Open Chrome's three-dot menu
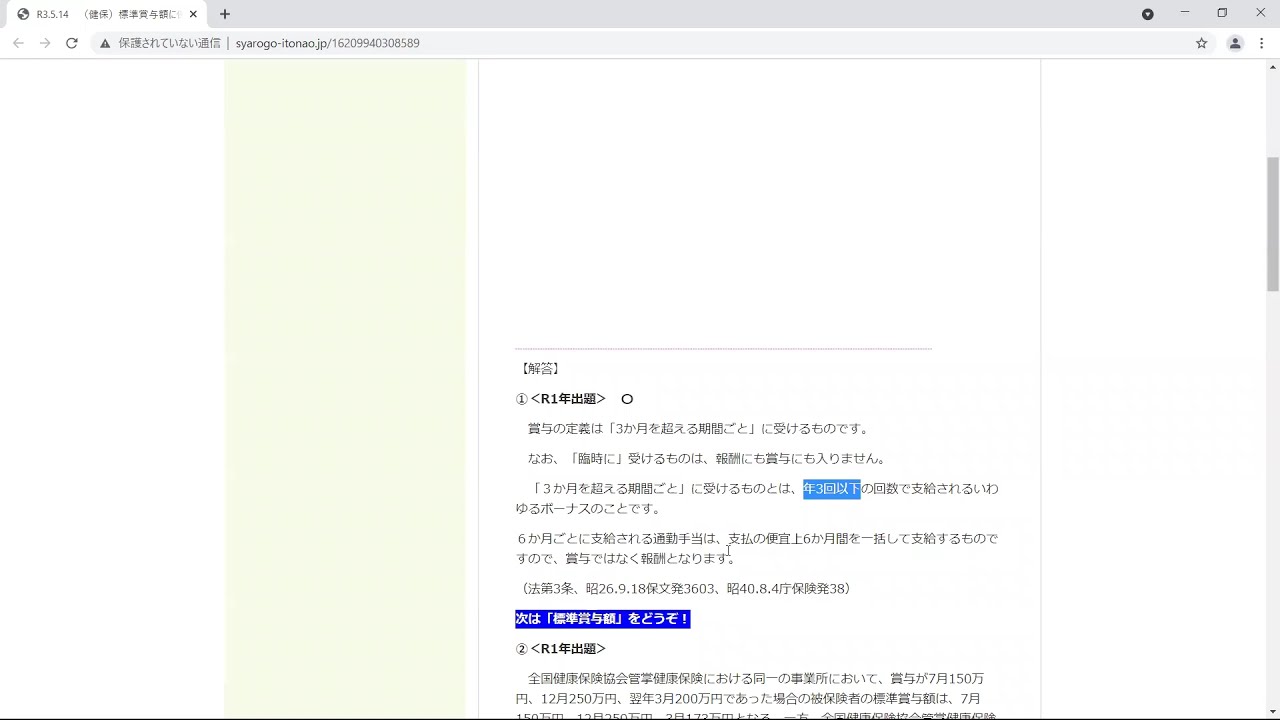1280x720 pixels. click(1262, 43)
